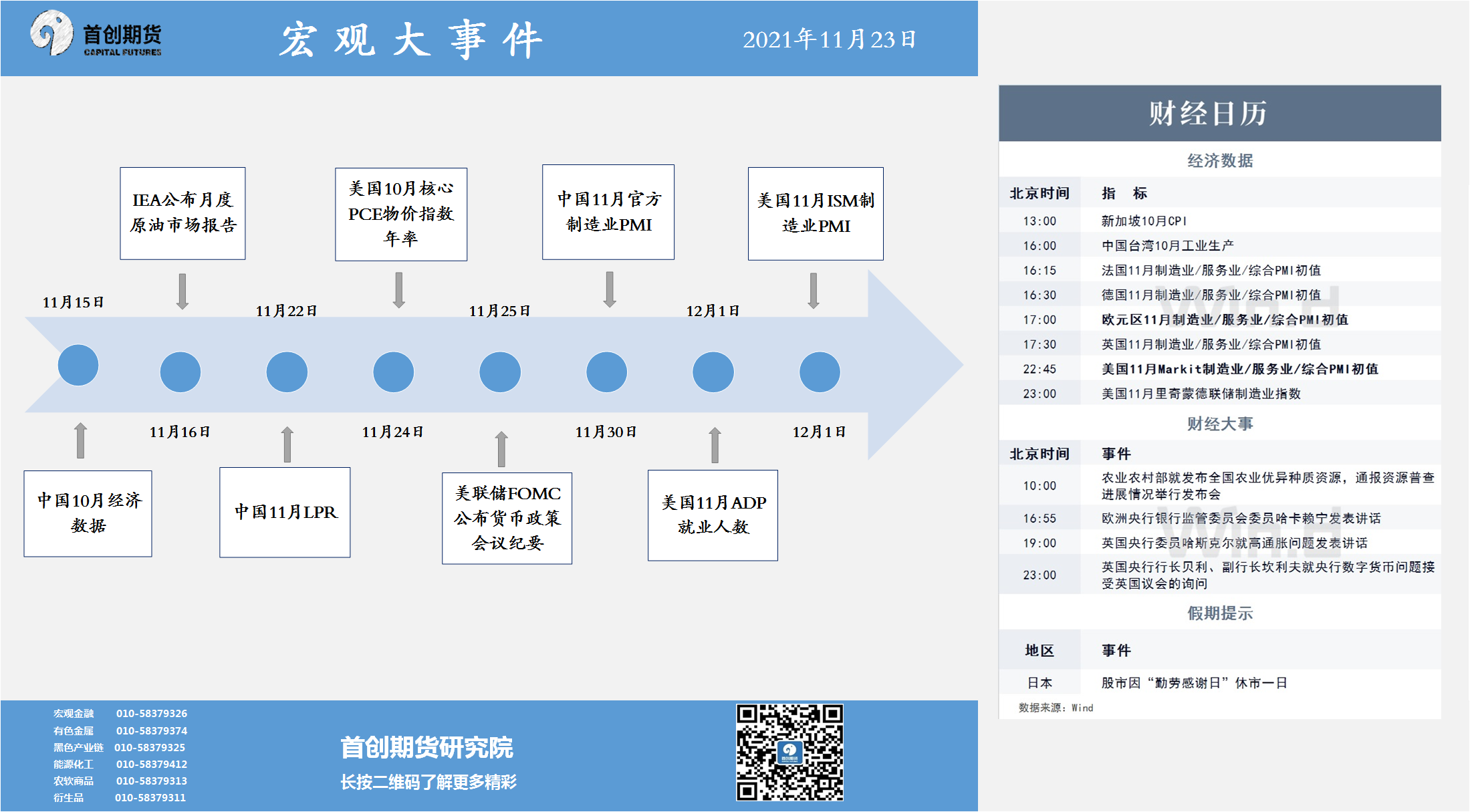This screenshot has width=1470, height=812.
Task: Click the 宏观金融 phone number 010-58379326
Action: [152, 713]
